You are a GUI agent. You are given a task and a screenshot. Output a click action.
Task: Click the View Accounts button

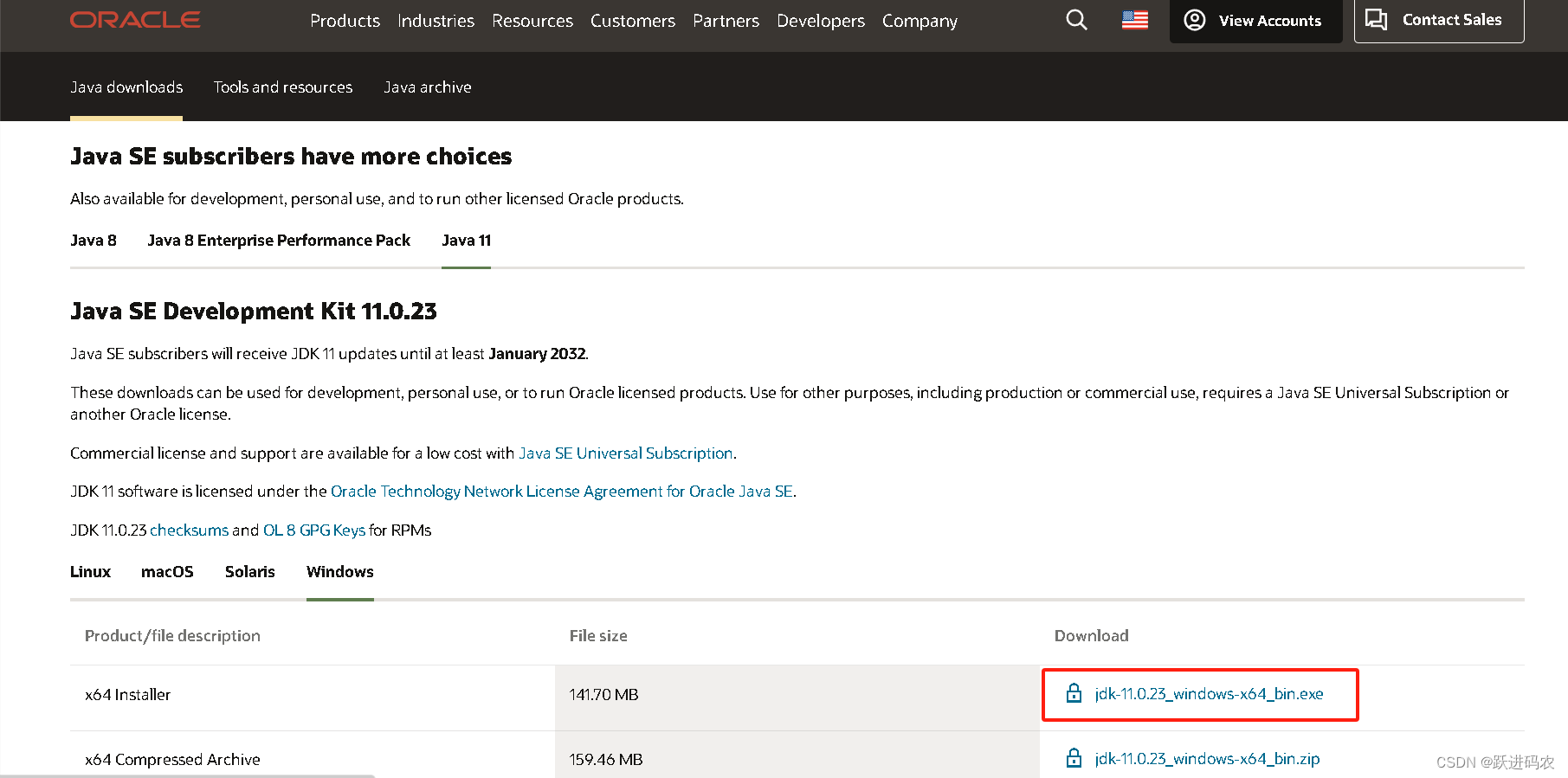(x=1255, y=21)
